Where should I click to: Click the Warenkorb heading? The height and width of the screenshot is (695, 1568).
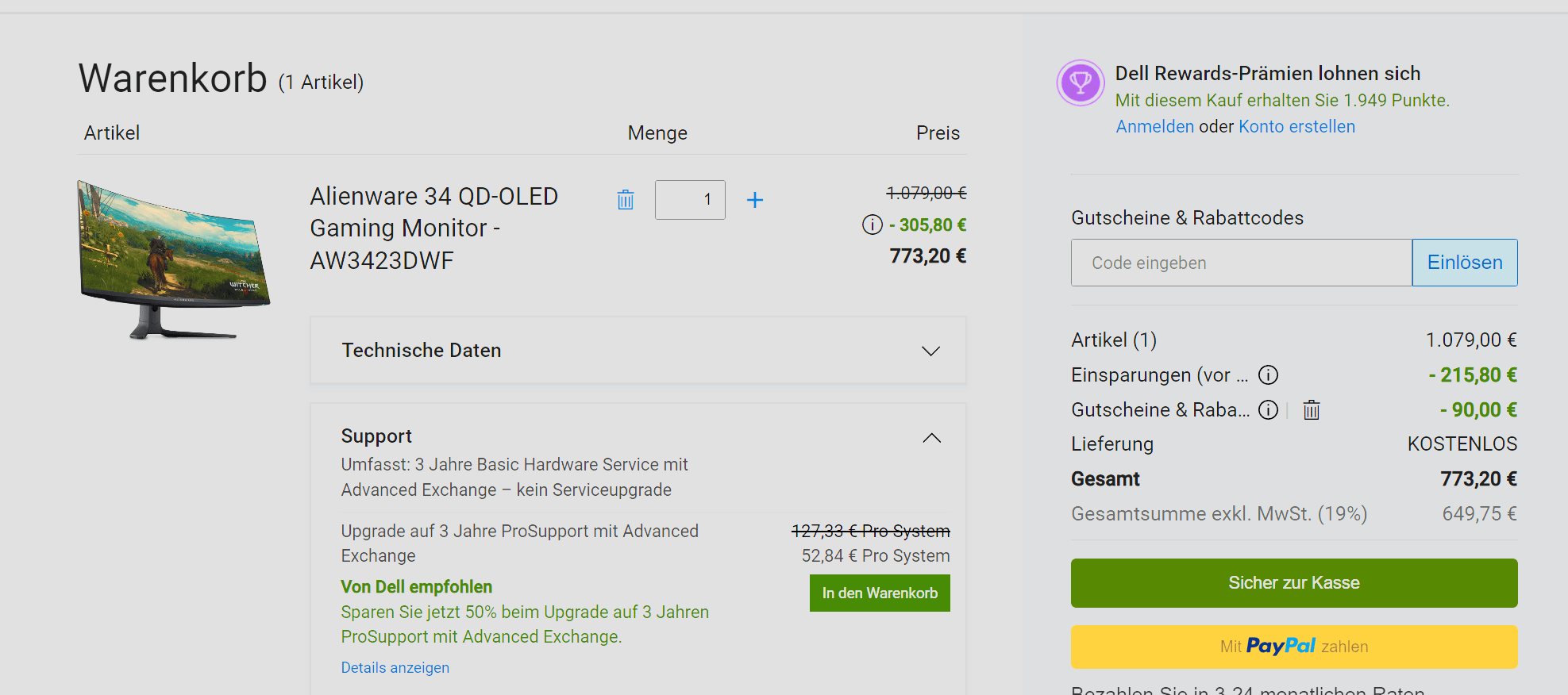point(173,79)
